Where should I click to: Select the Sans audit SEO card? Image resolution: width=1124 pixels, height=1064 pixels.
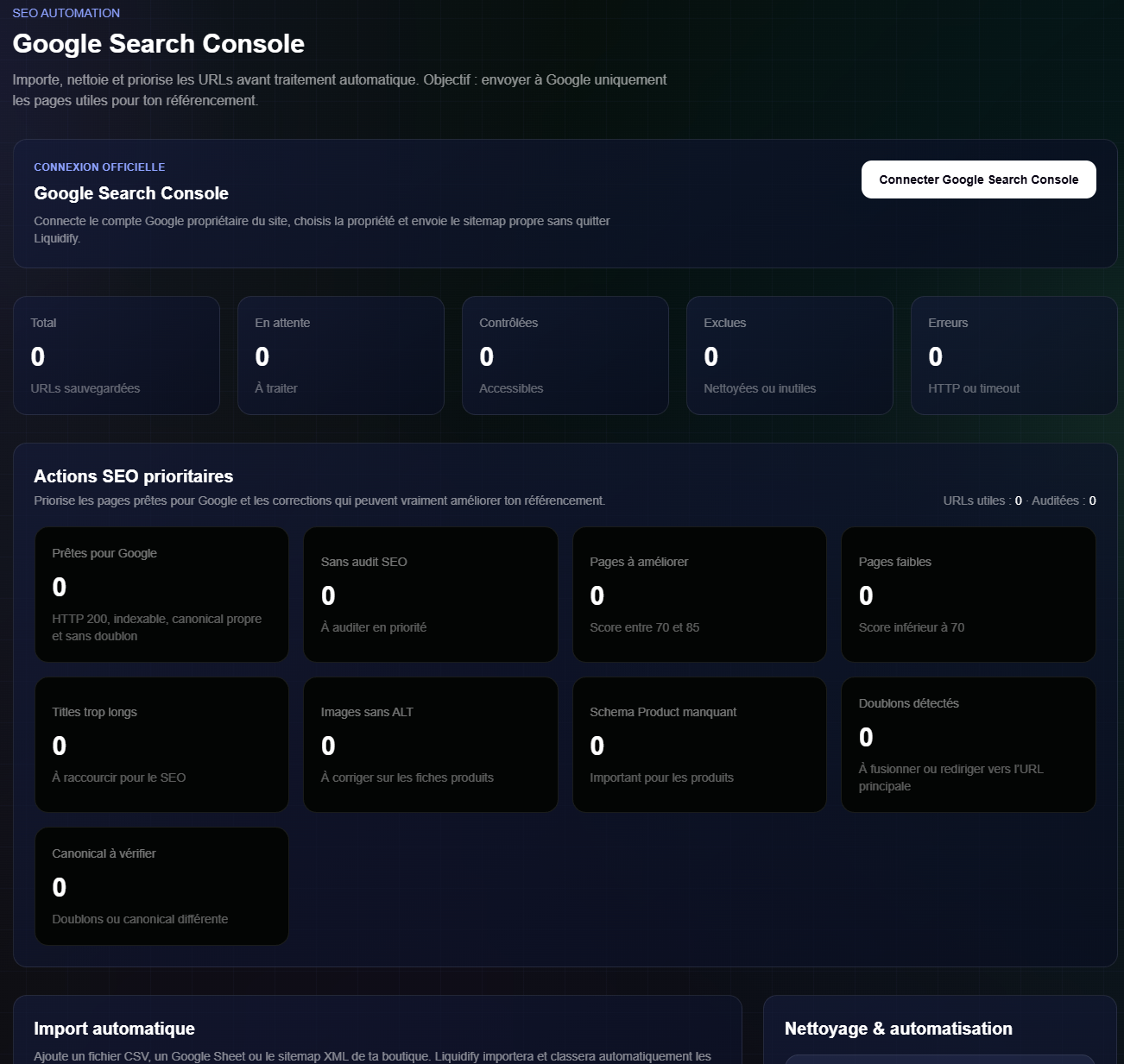(x=431, y=595)
